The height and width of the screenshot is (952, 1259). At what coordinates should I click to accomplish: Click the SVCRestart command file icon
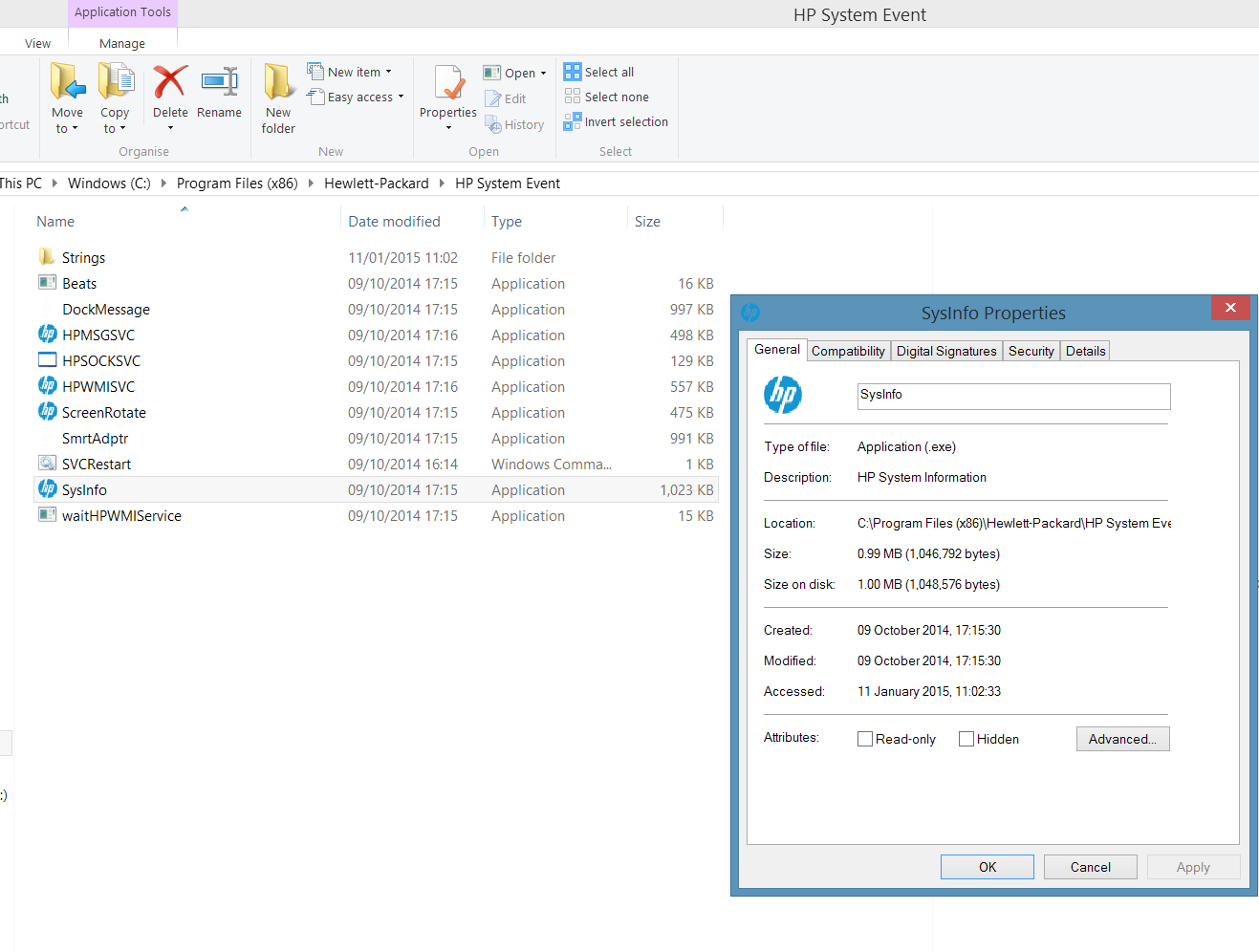(x=48, y=463)
